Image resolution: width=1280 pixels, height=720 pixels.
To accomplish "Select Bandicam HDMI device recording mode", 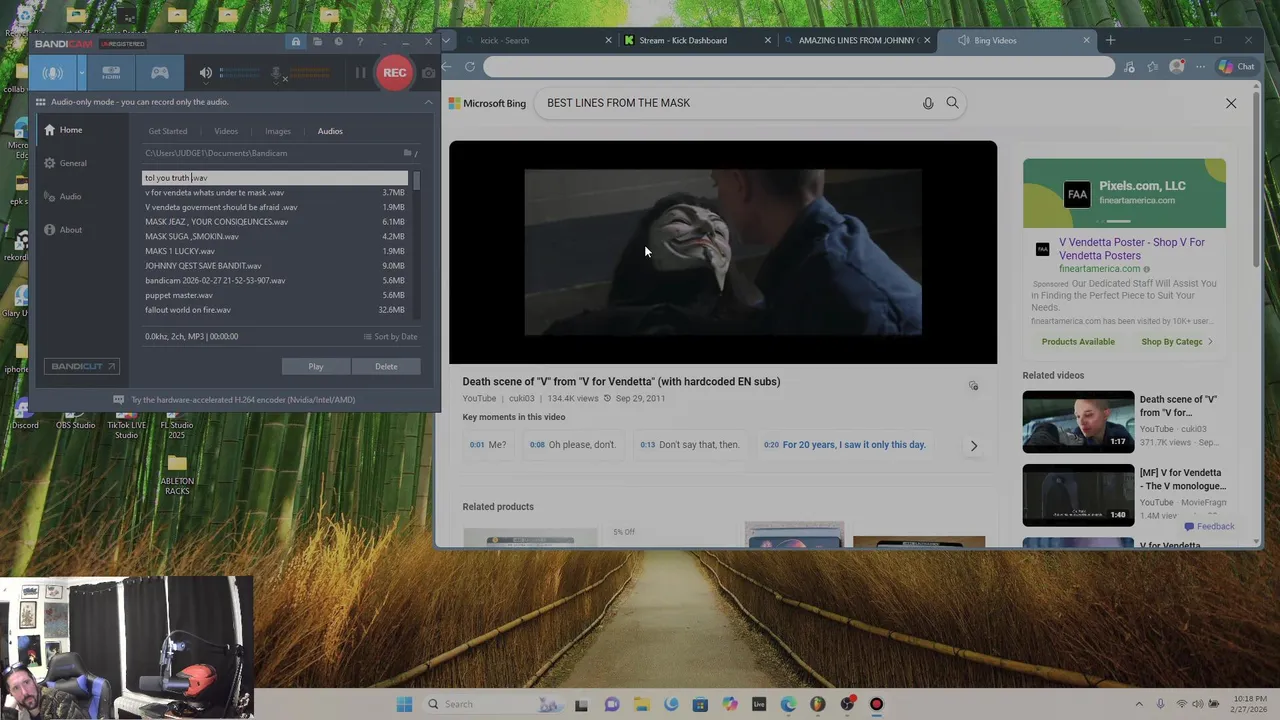I will [x=111, y=72].
